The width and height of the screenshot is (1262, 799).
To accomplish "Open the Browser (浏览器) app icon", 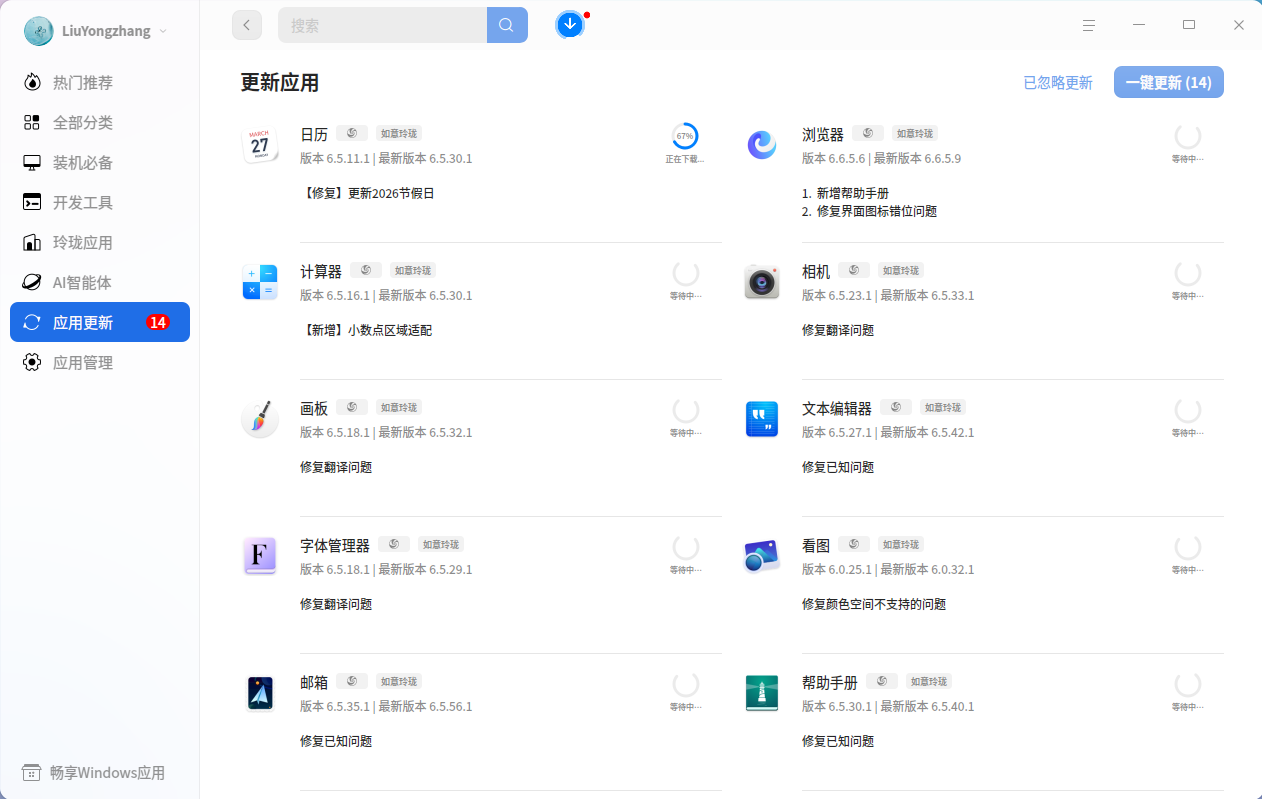I will pos(762,145).
